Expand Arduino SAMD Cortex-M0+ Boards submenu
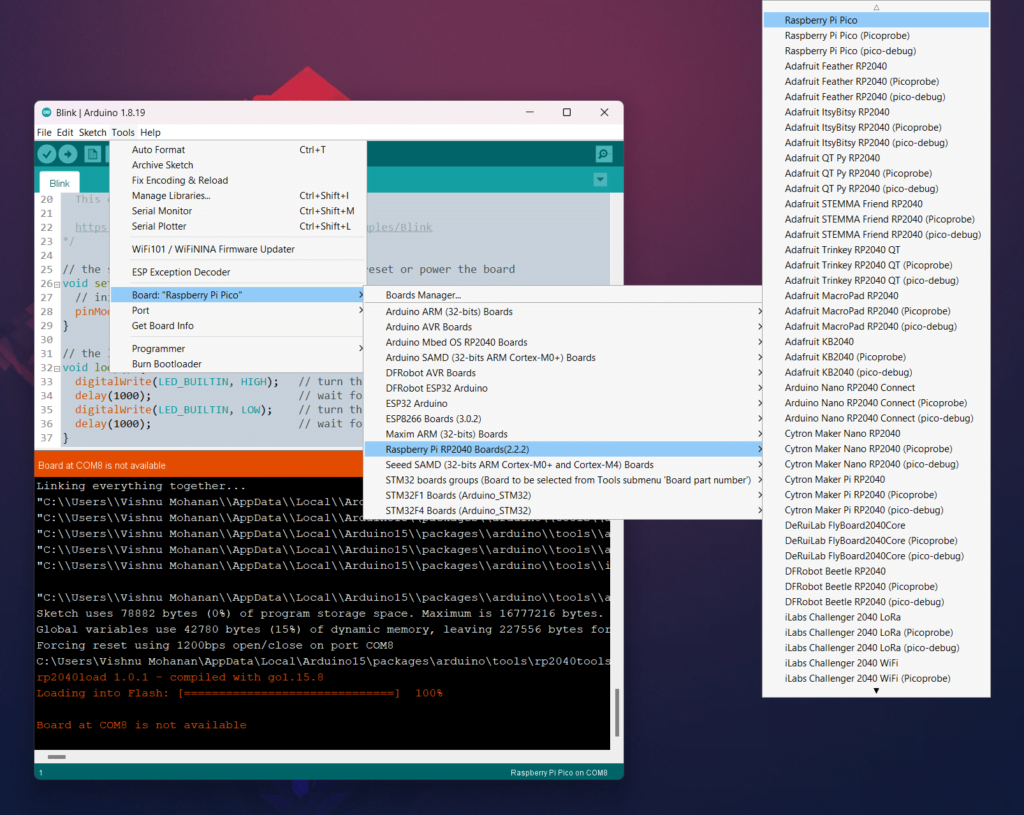The width and height of the screenshot is (1024, 815). click(x=564, y=357)
